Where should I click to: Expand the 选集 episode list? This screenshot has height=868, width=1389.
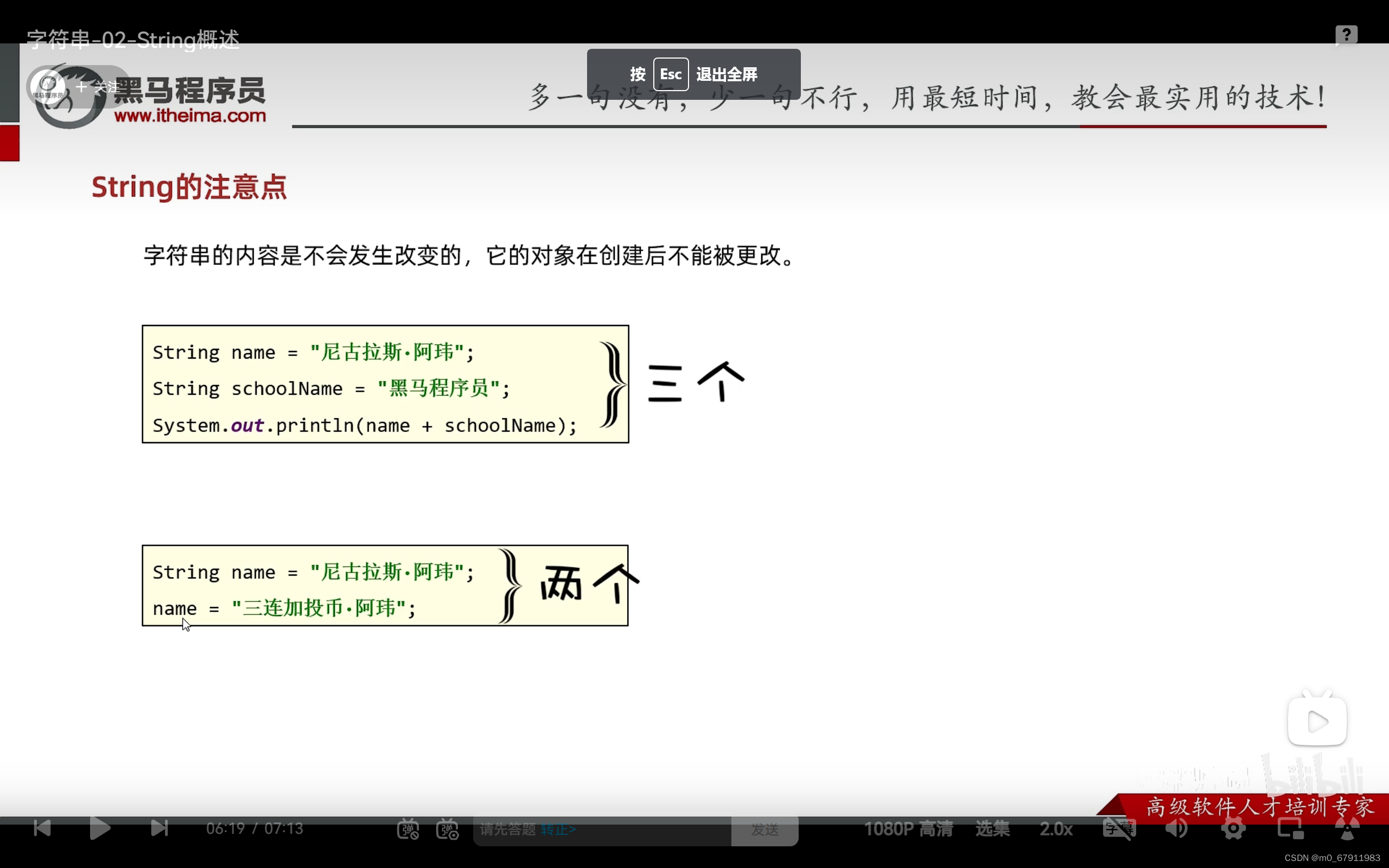coord(992,828)
